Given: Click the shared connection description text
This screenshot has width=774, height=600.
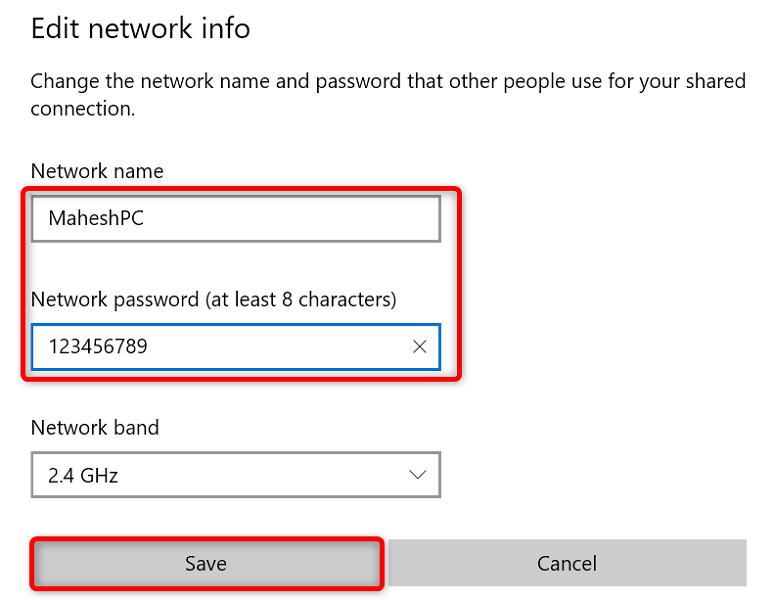Looking at the screenshot, I should point(388,94).
